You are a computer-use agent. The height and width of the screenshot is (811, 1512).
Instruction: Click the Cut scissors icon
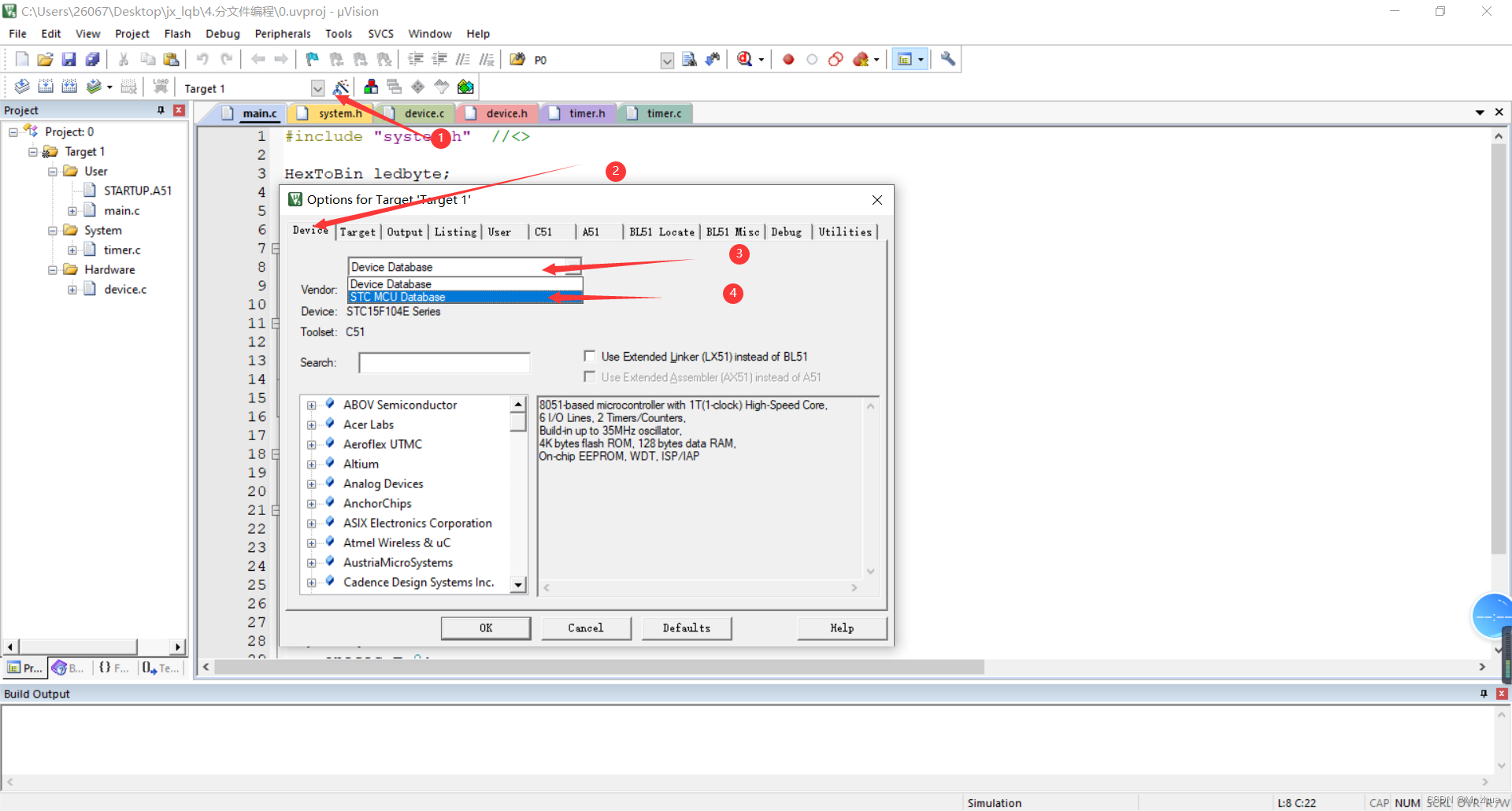pos(124,59)
